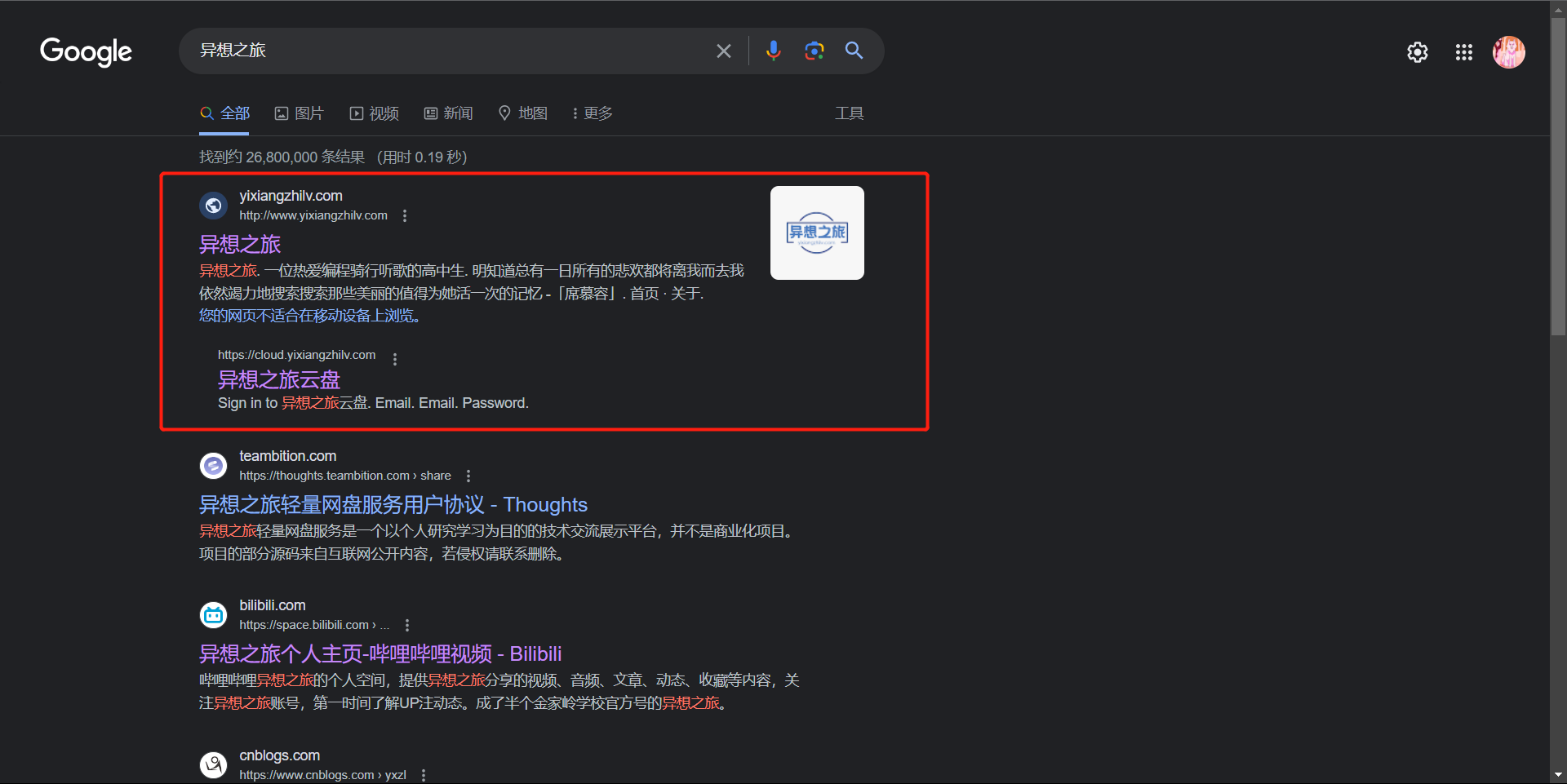Open Google Lens image search
This screenshot has width=1567, height=784.
tap(814, 51)
